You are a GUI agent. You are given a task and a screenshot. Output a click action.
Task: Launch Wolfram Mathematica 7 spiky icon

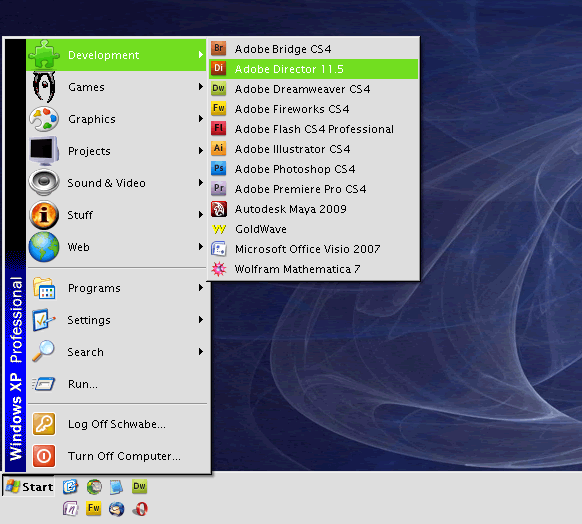219,269
